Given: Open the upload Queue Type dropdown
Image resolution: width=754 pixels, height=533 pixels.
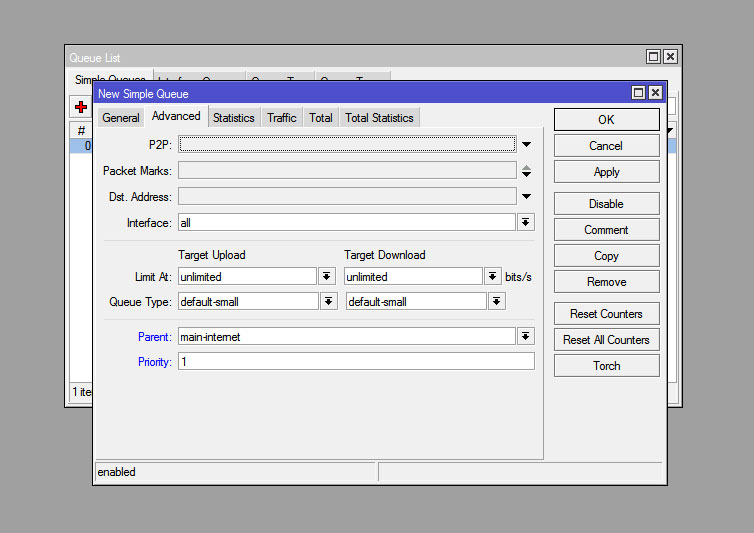Looking at the screenshot, I should 326,301.
